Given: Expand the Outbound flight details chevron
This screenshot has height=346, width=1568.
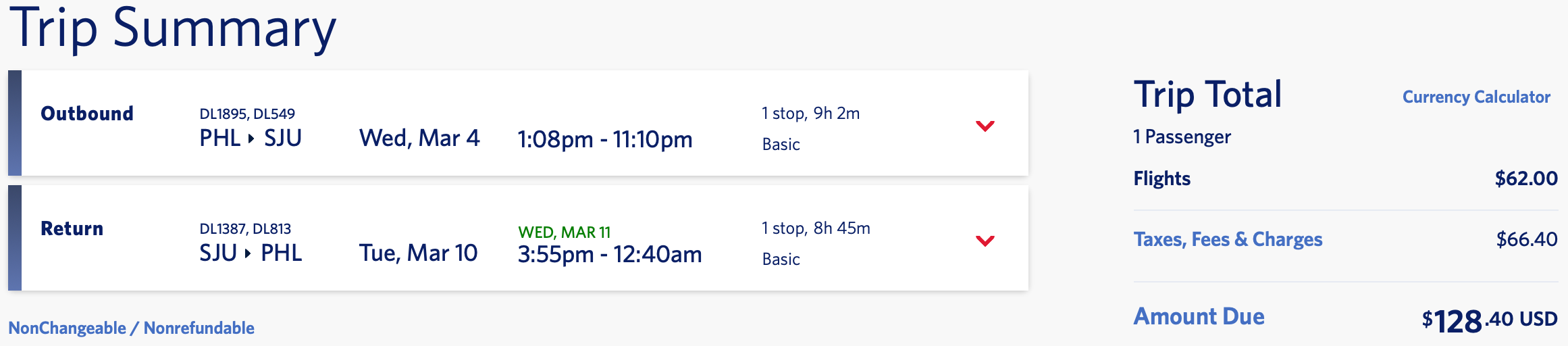Looking at the screenshot, I should [985, 126].
